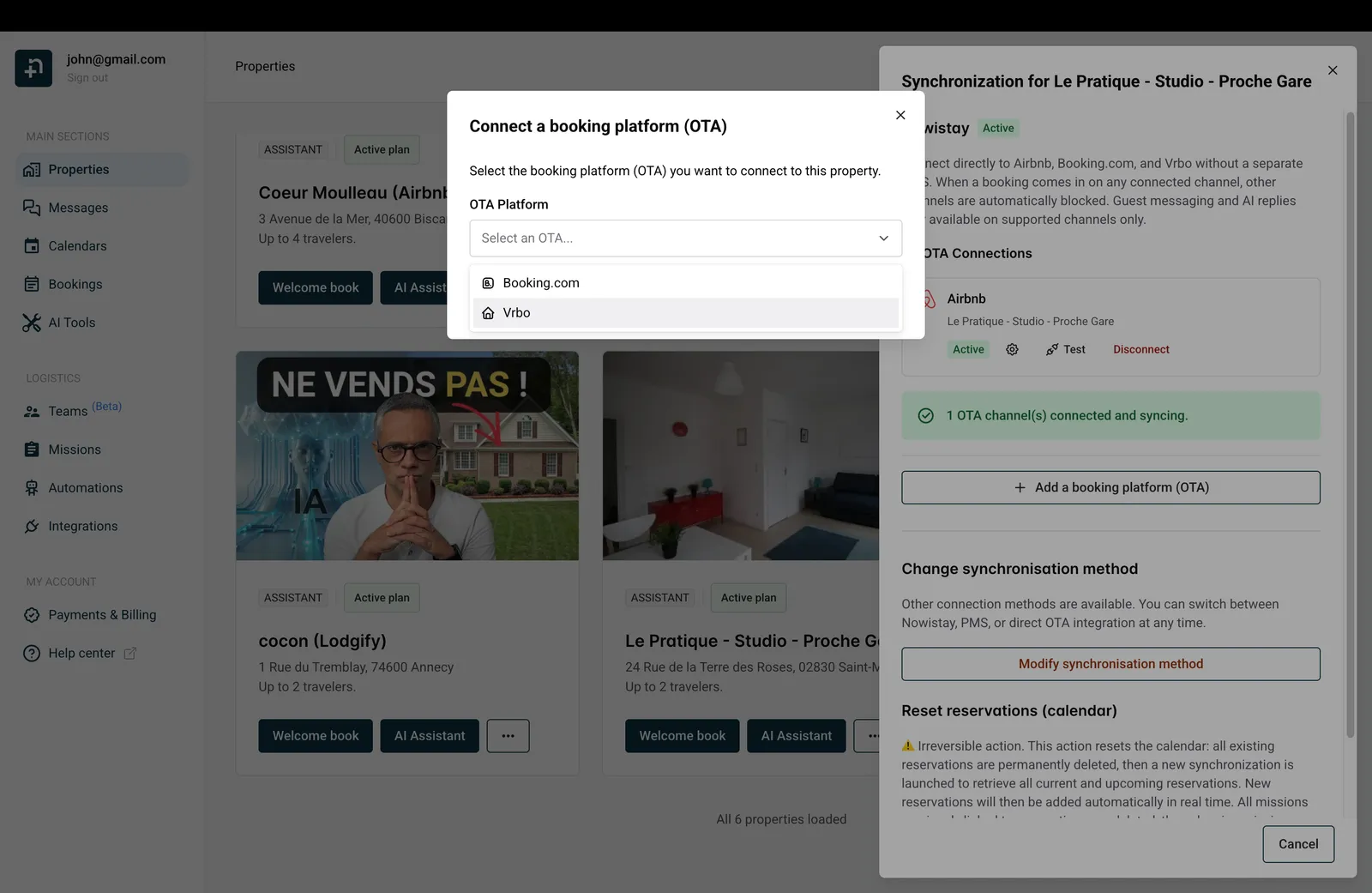Click the Le Pratique studio photo
The height and width of the screenshot is (893, 1372).
(741, 456)
